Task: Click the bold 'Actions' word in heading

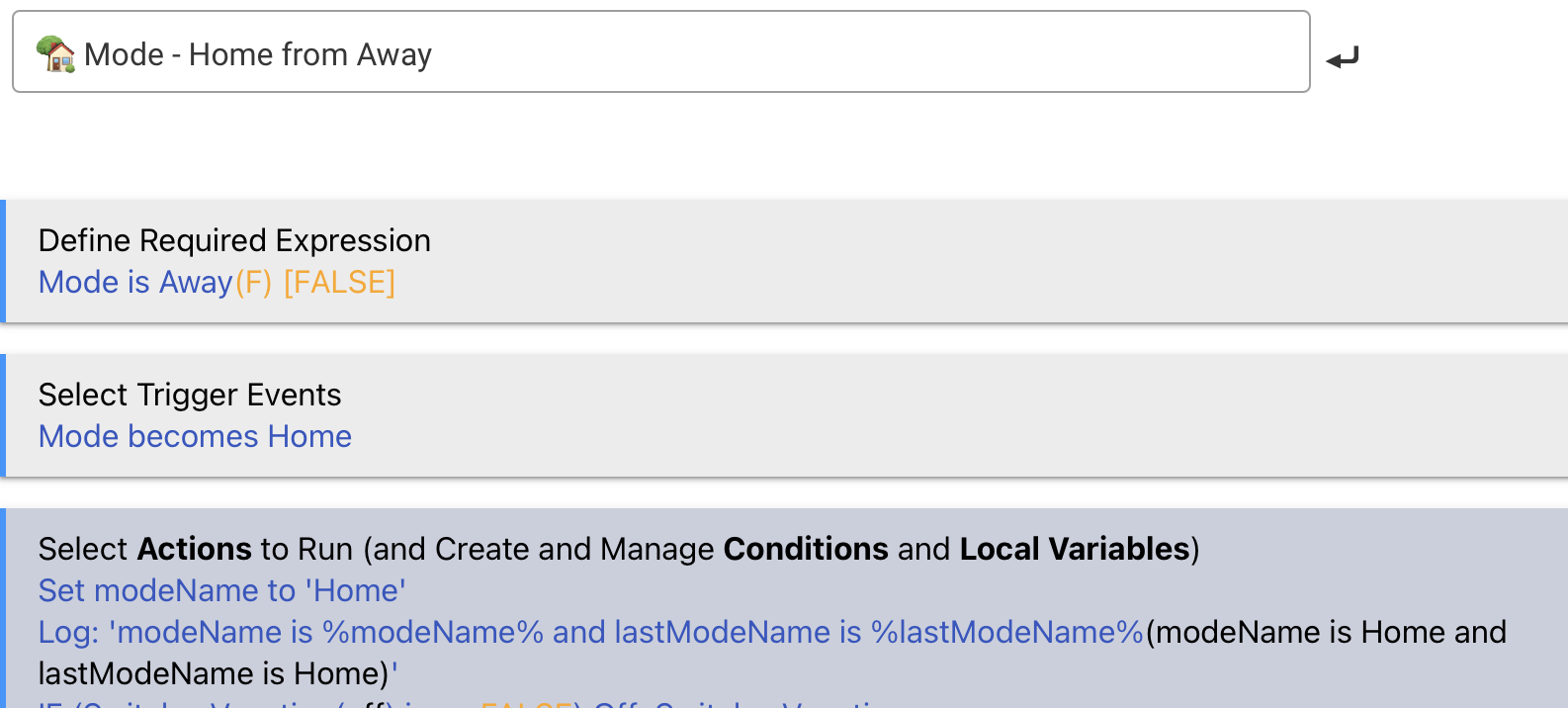Action: click(195, 549)
